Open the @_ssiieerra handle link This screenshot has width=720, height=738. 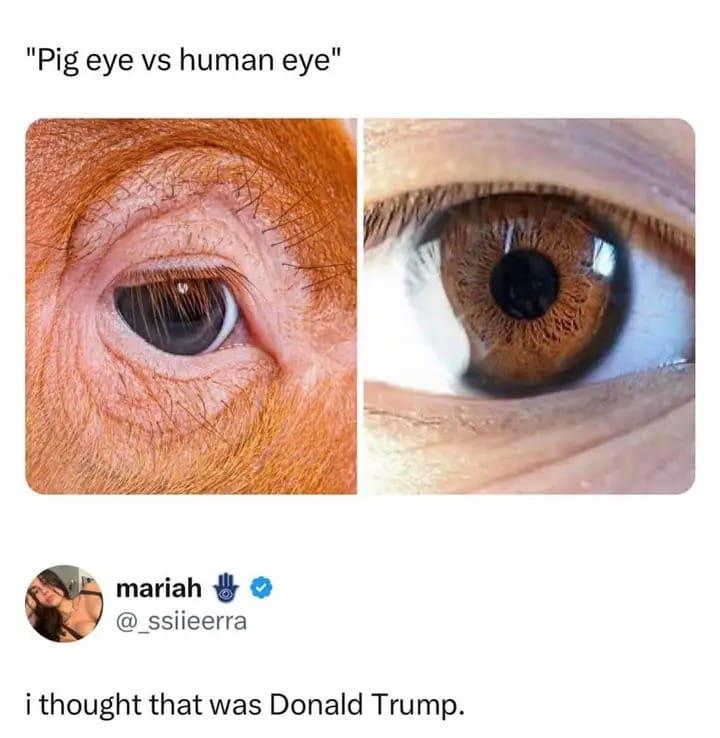pos(181,621)
